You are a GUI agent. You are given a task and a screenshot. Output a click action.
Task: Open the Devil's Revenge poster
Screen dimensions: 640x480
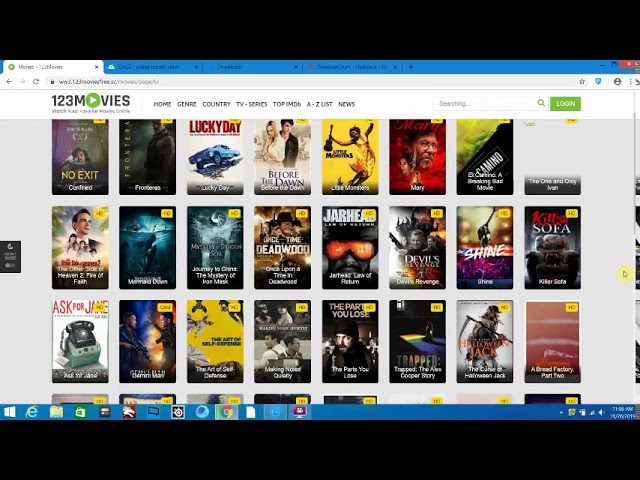click(x=418, y=247)
